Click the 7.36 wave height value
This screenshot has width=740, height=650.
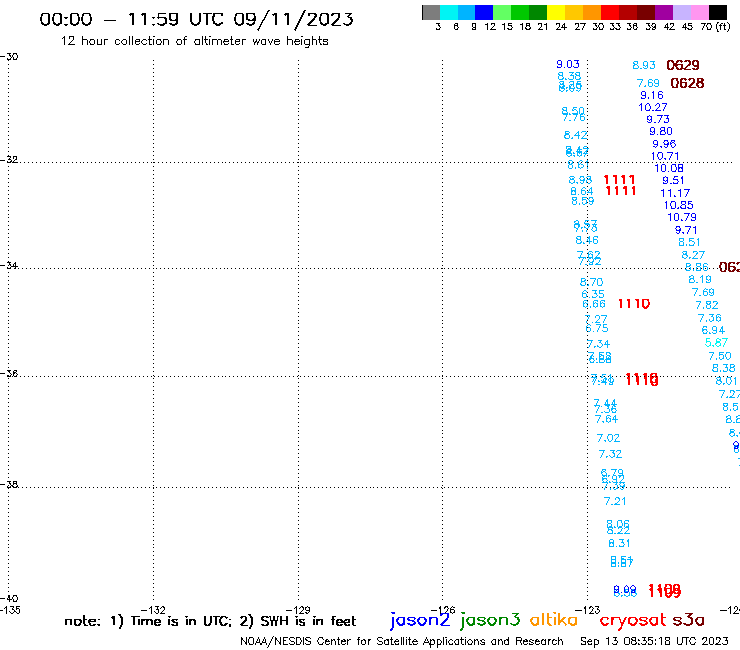(709, 318)
